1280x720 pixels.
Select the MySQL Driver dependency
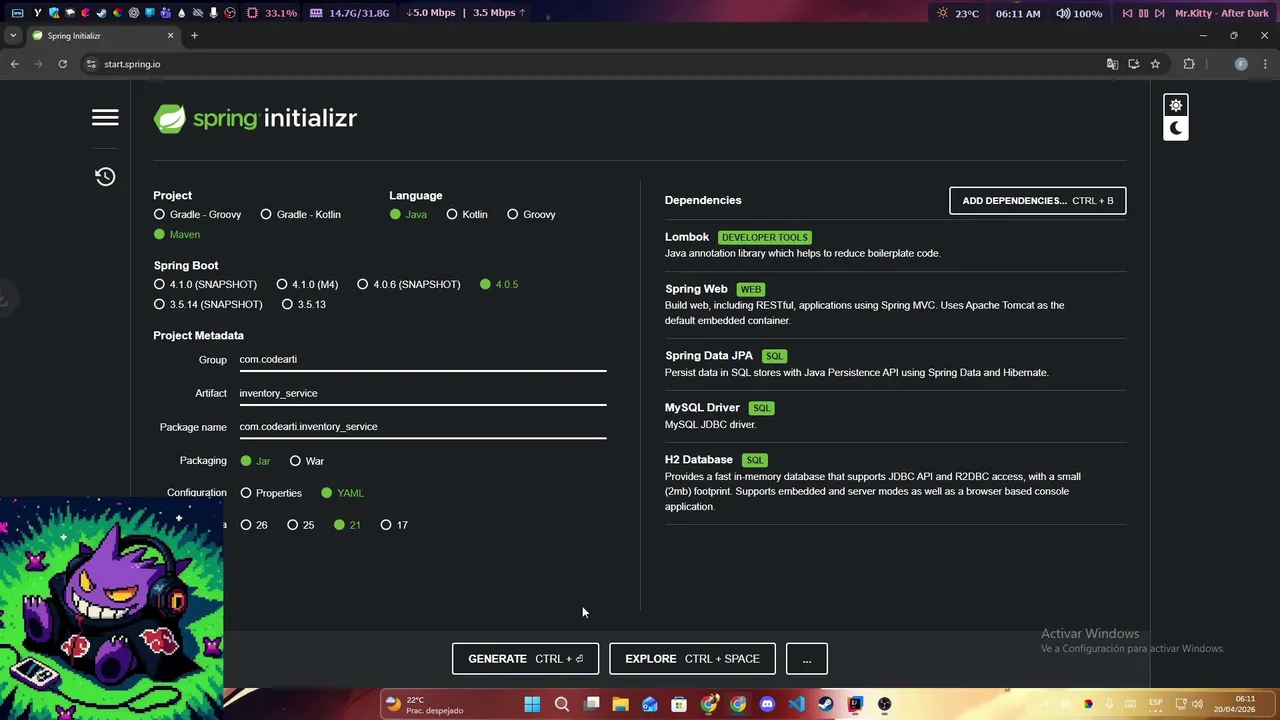[x=895, y=416]
